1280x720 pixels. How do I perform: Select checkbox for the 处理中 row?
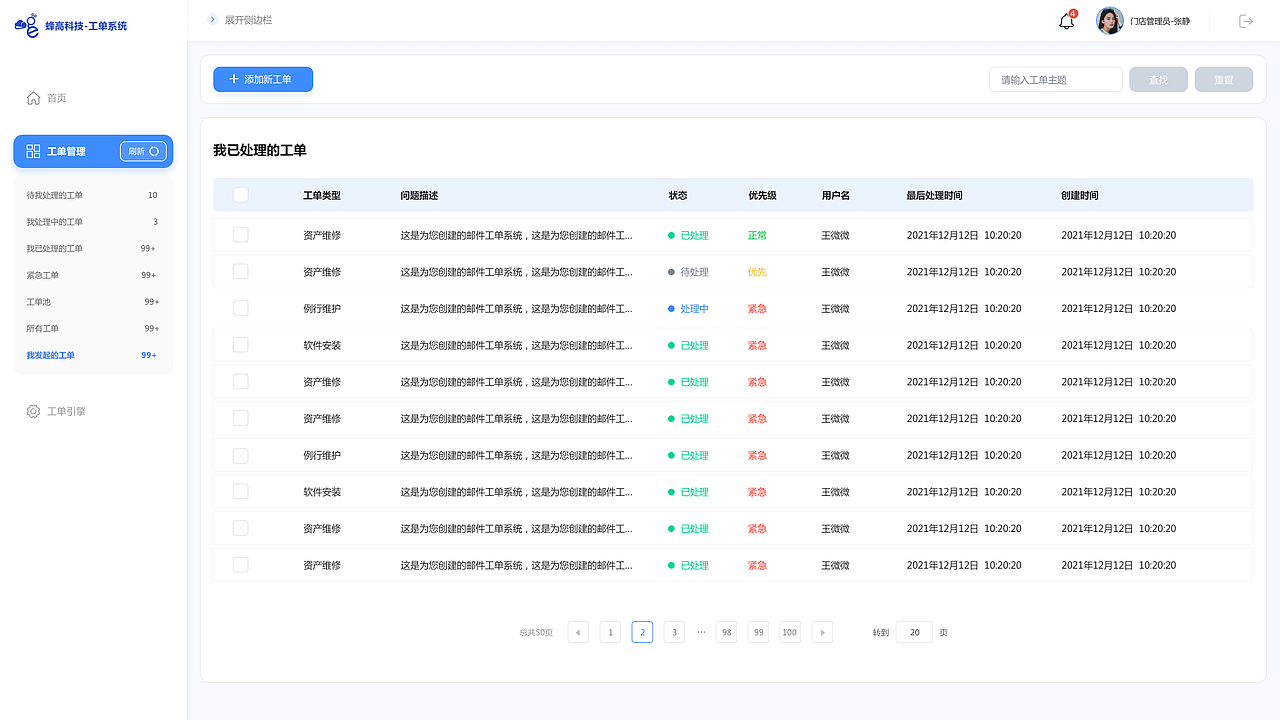[x=240, y=308]
